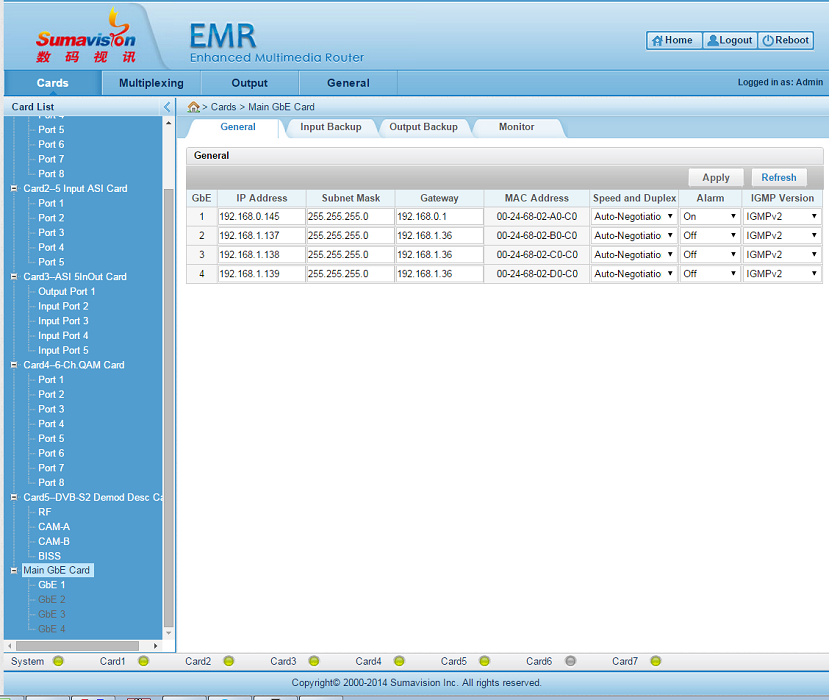Click the Card7 status indicator light
Viewport: 829px width, 700px height.
coord(656,661)
